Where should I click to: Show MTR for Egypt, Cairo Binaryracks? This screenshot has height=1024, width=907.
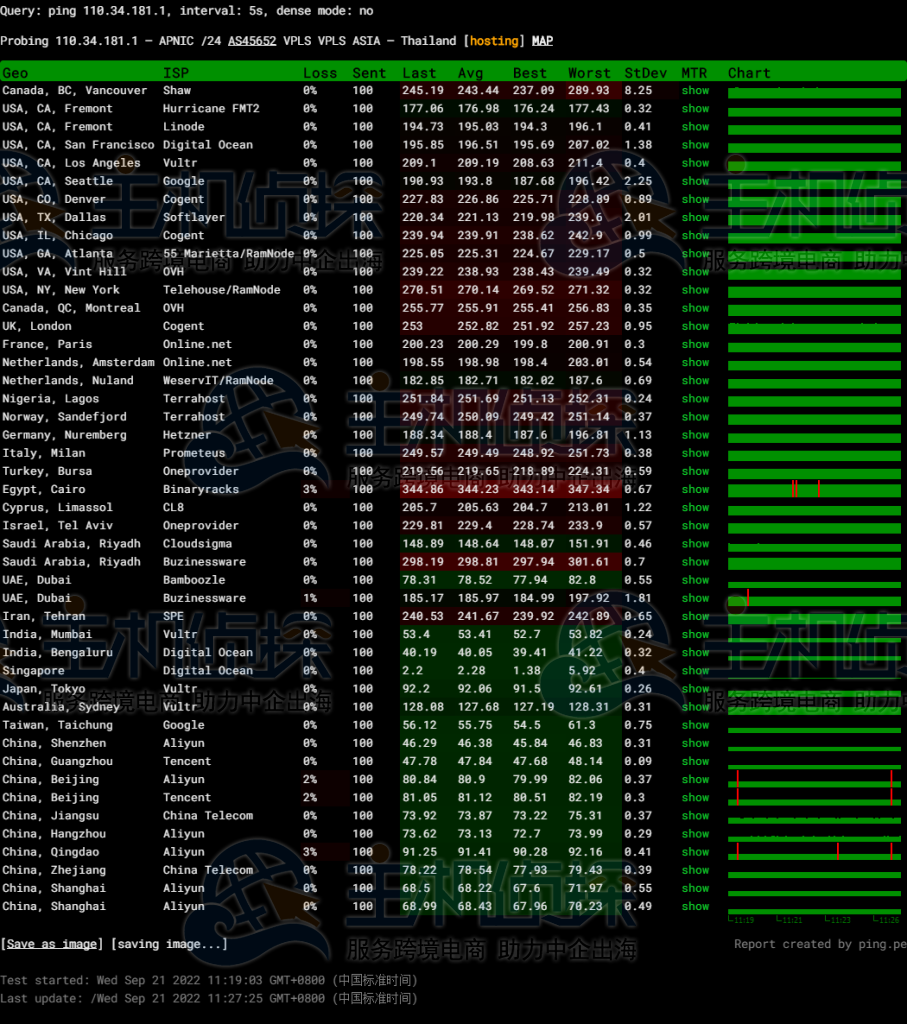click(x=695, y=490)
